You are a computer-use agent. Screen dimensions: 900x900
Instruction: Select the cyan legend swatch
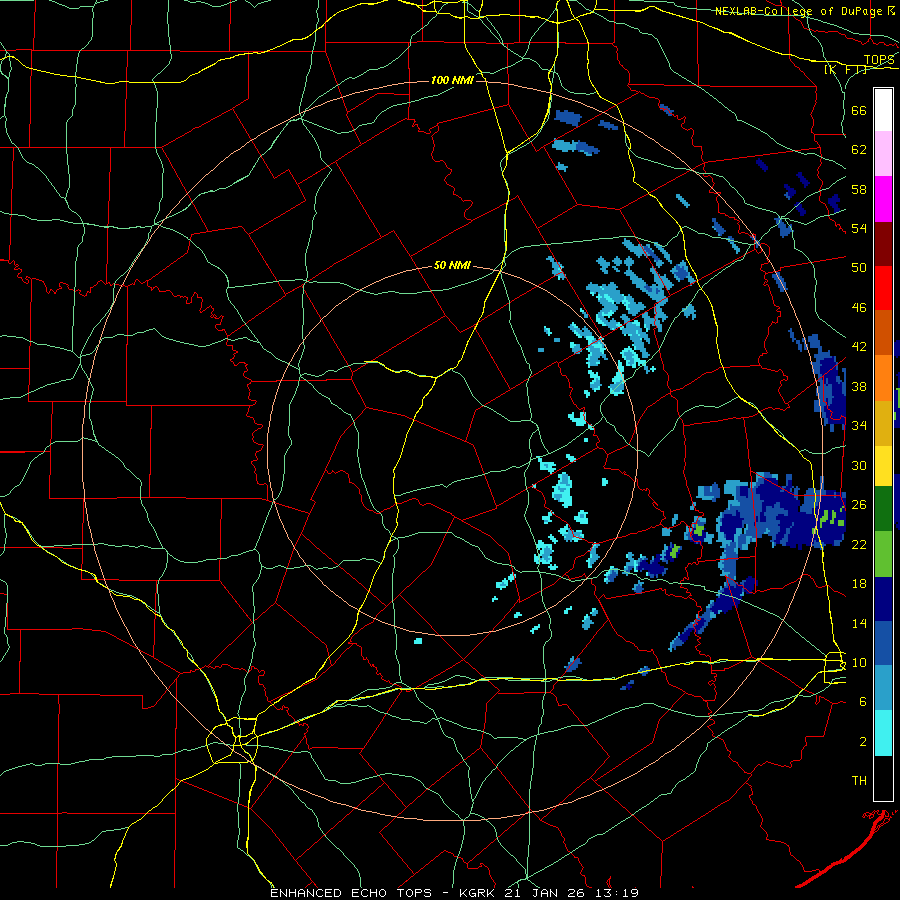[883, 733]
